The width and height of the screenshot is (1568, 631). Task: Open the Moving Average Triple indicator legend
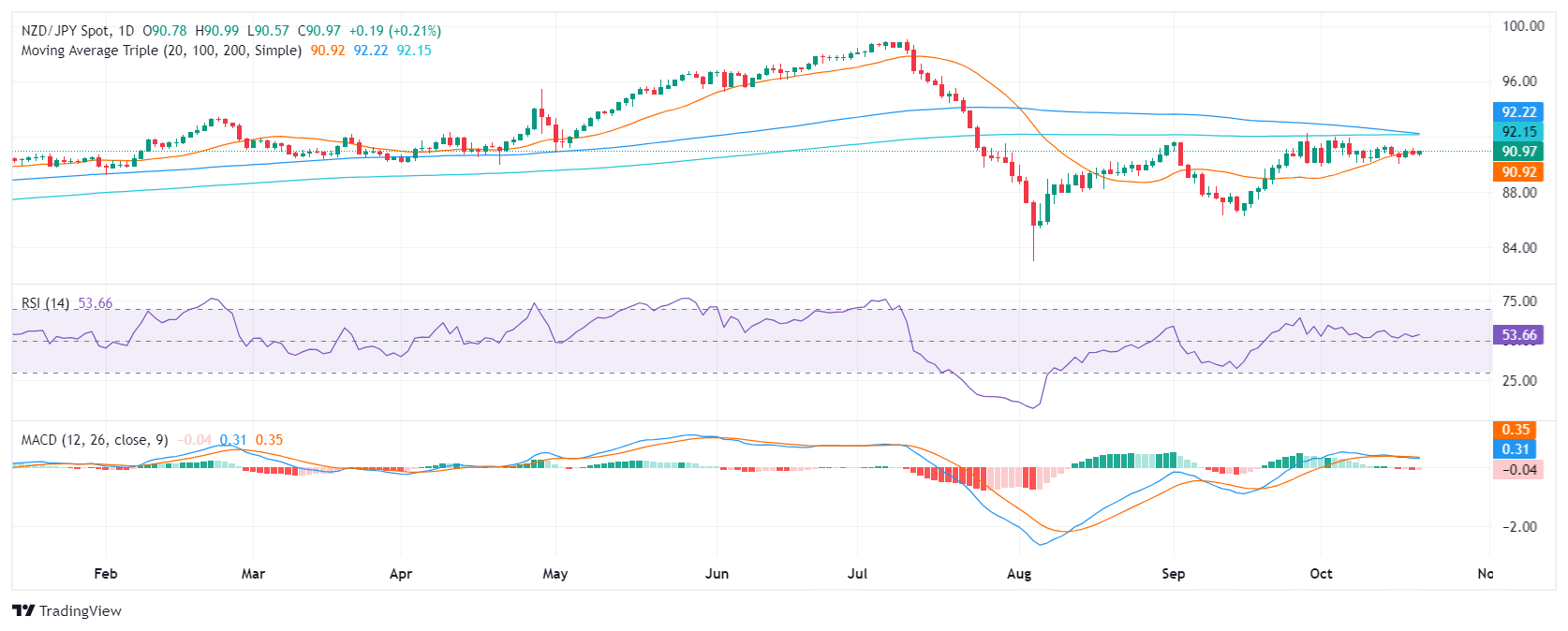161,51
